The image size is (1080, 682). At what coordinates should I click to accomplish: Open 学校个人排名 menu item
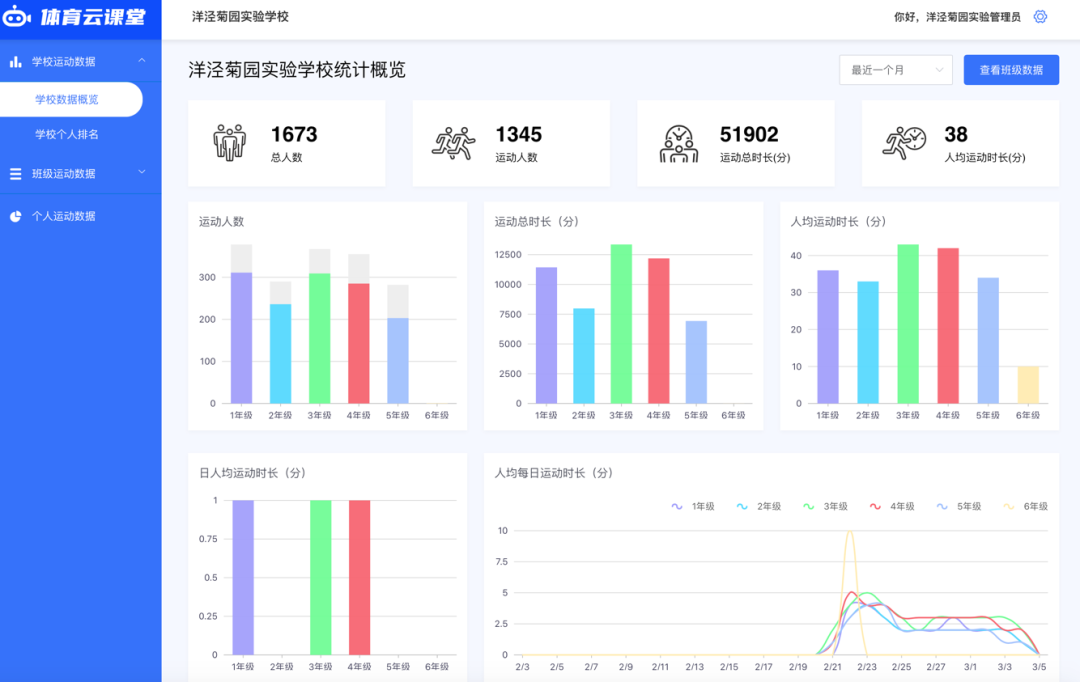pyautogui.click(x=67, y=135)
